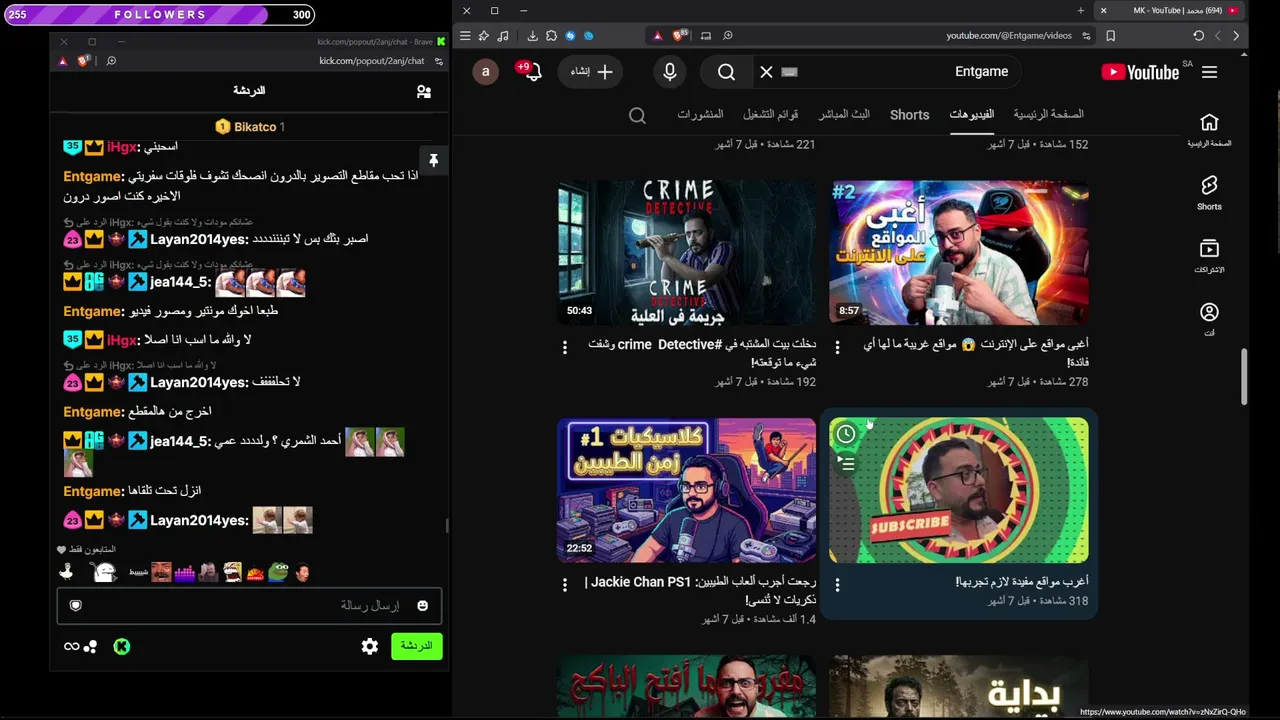Screen dimensions: 1280x720
Task: Open options for the أغبى مواقع video
Action: 837,347
